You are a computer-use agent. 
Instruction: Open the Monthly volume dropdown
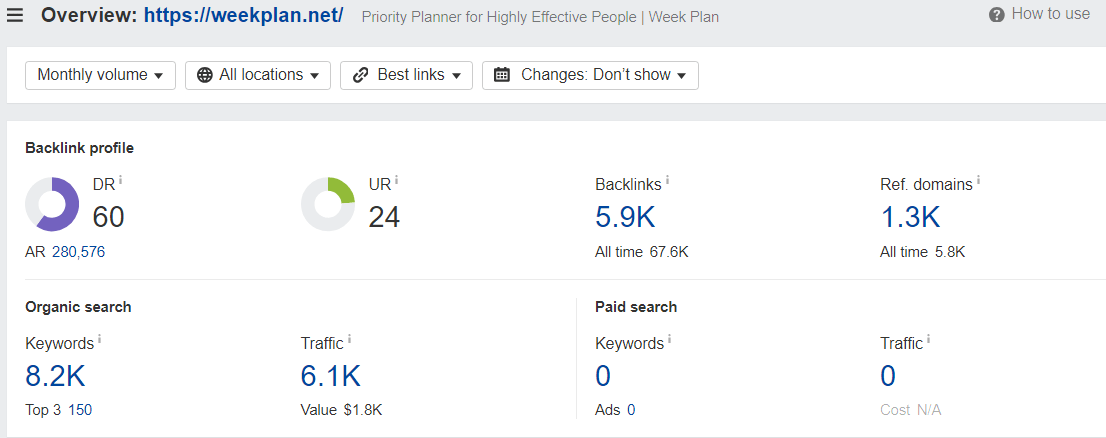point(100,75)
